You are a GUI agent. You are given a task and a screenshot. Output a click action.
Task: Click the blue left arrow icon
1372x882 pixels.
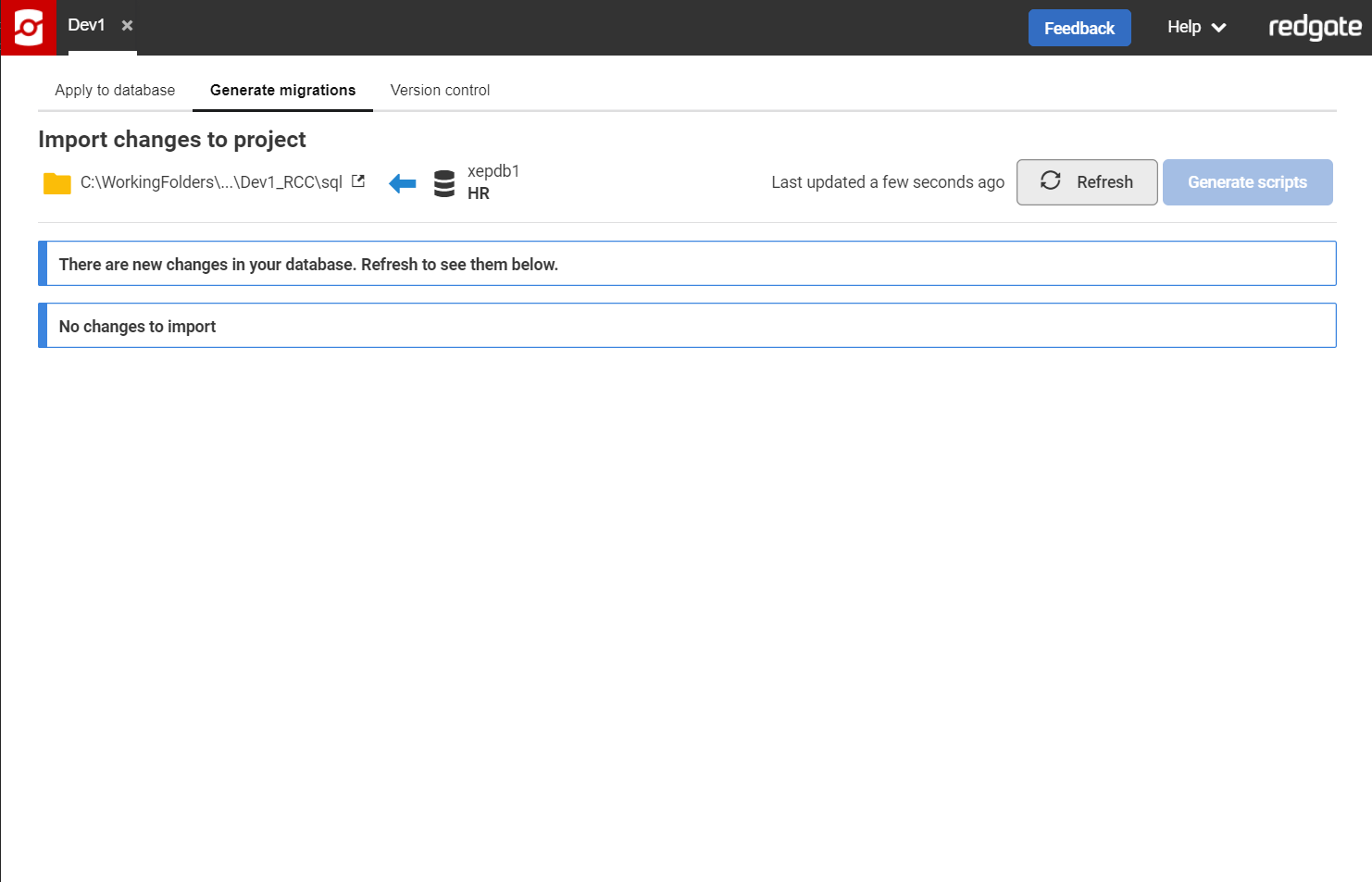pyautogui.click(x=403, y=183)
